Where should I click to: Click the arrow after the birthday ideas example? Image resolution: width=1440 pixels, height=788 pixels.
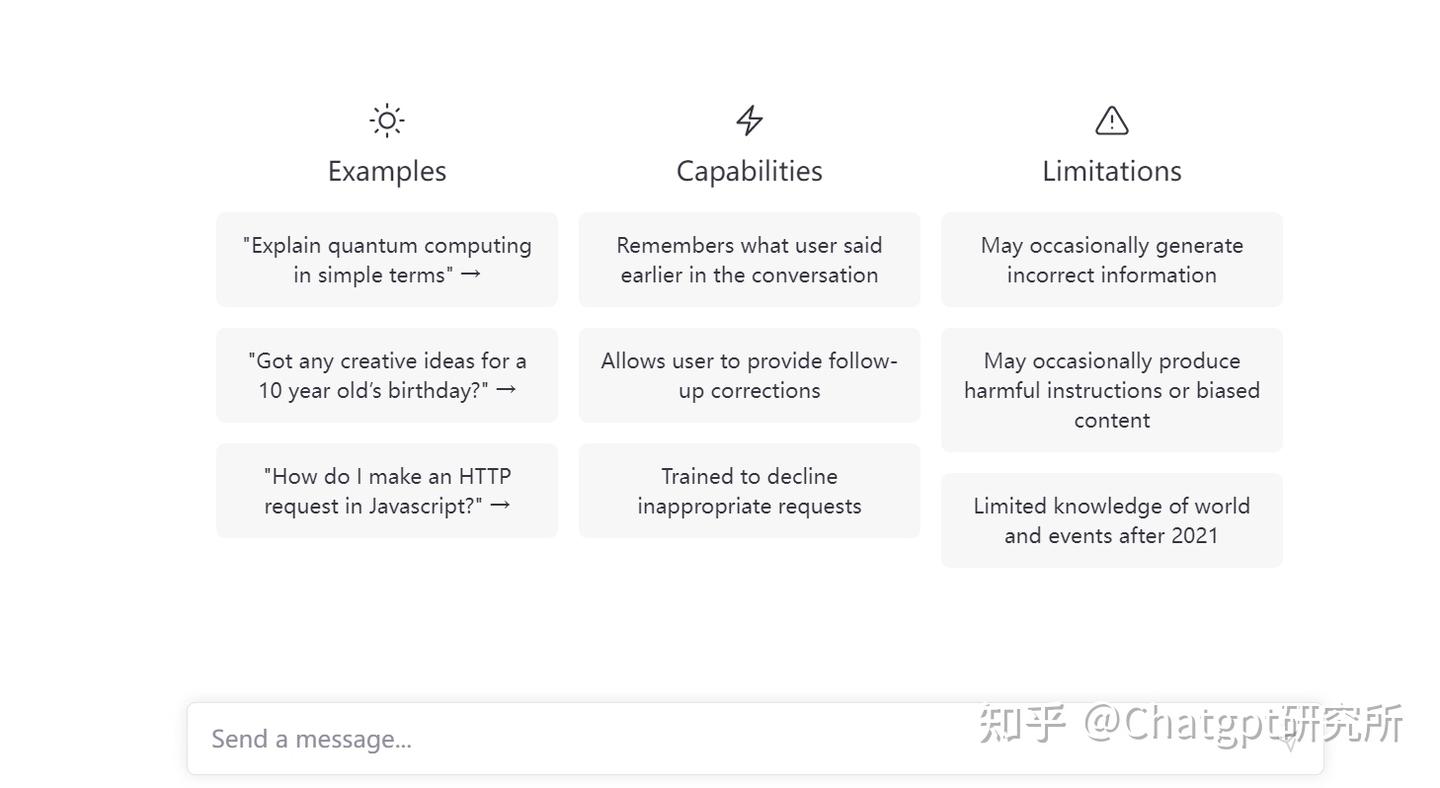coord(506,389)
